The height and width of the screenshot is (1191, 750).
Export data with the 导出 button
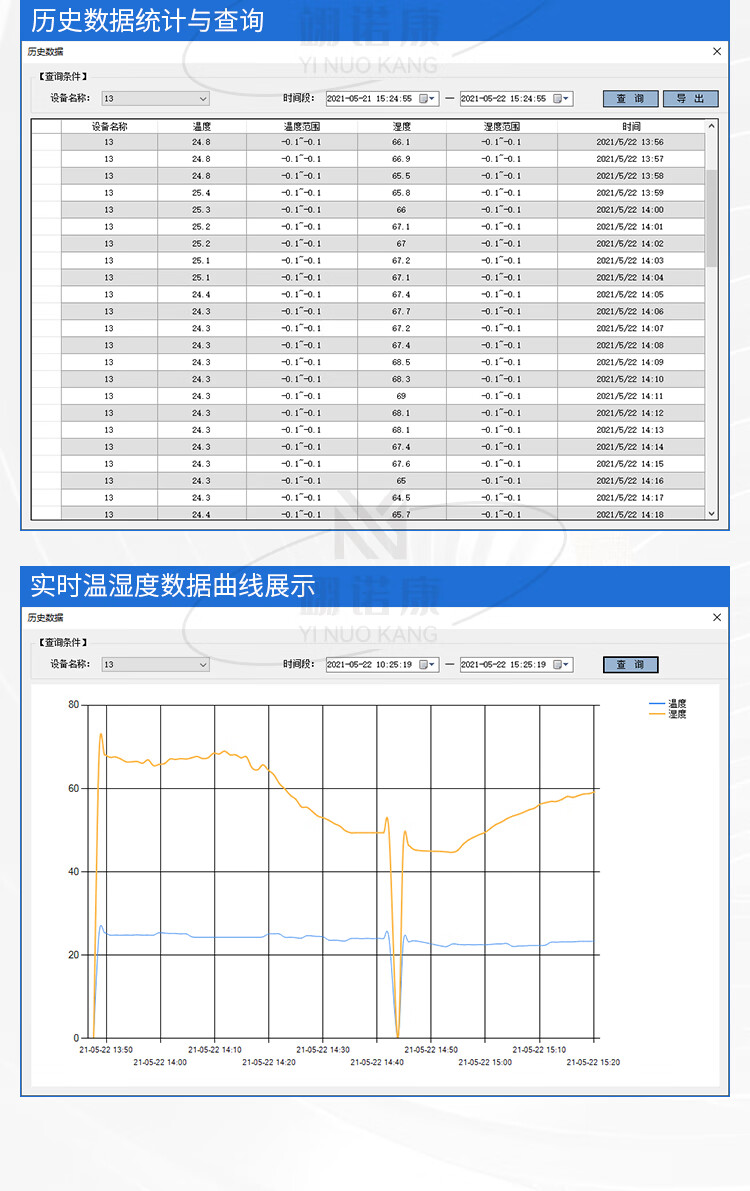click(x=690, y=99)
